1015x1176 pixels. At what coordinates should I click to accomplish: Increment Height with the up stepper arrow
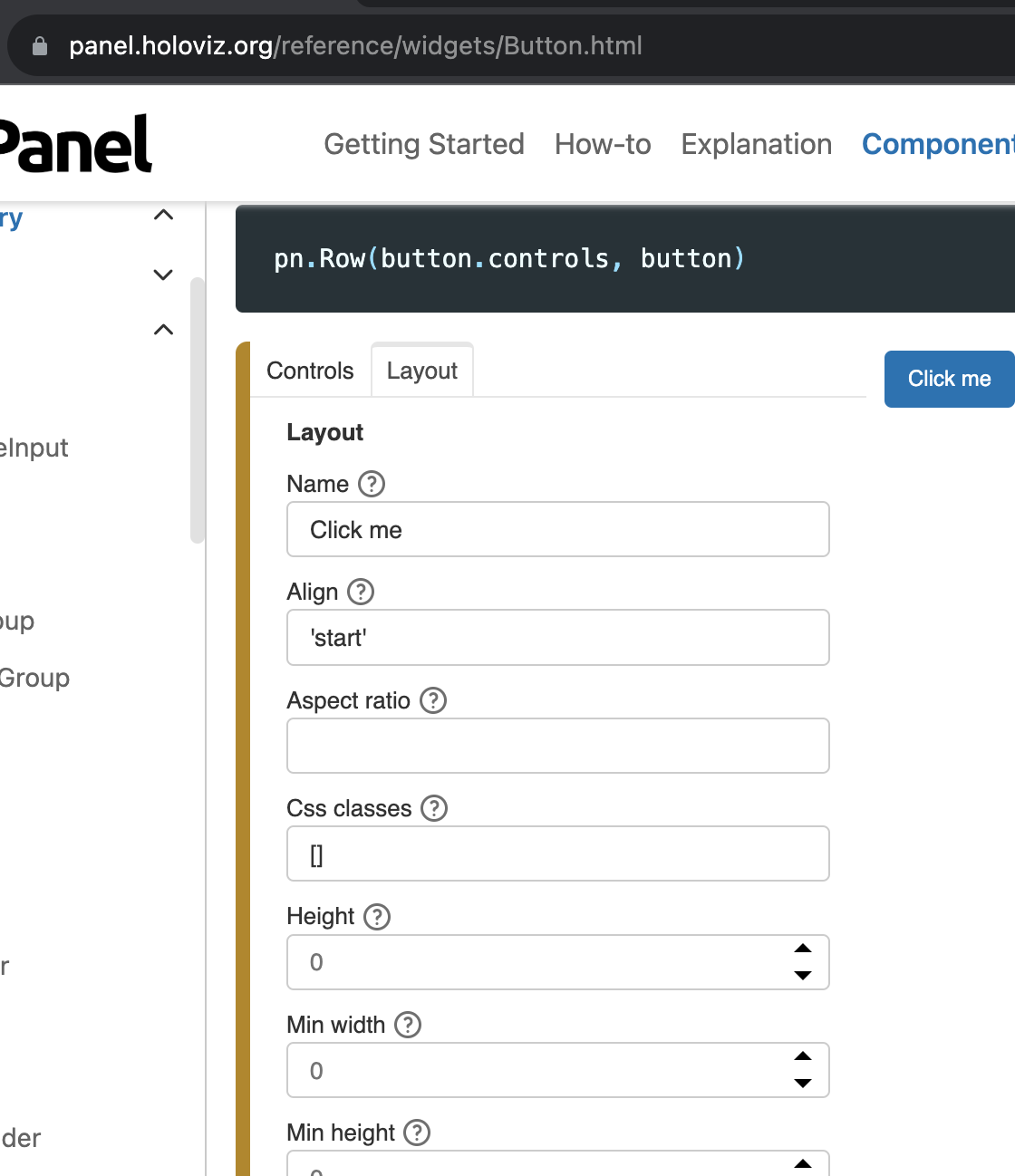tap(803, 949)
